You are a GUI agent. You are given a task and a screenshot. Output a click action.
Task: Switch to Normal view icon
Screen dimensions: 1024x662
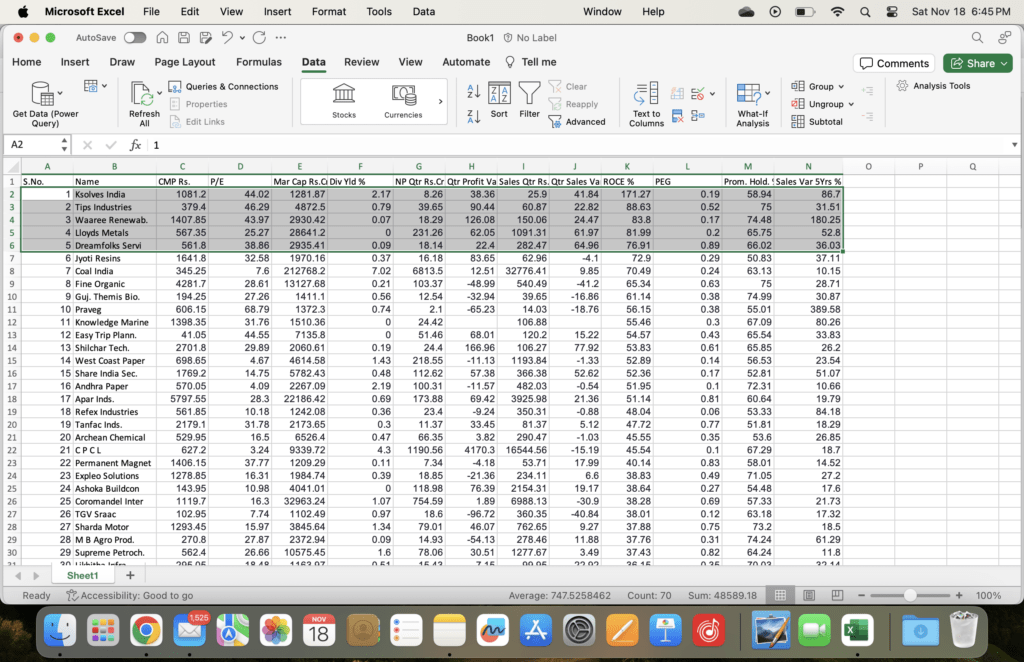(780, 595)
